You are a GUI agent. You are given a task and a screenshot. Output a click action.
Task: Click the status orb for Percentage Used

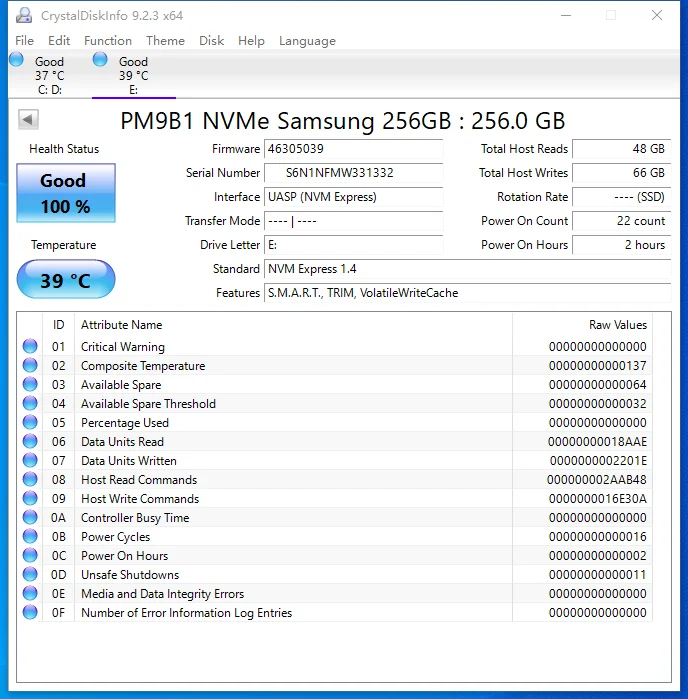point(30,423)
